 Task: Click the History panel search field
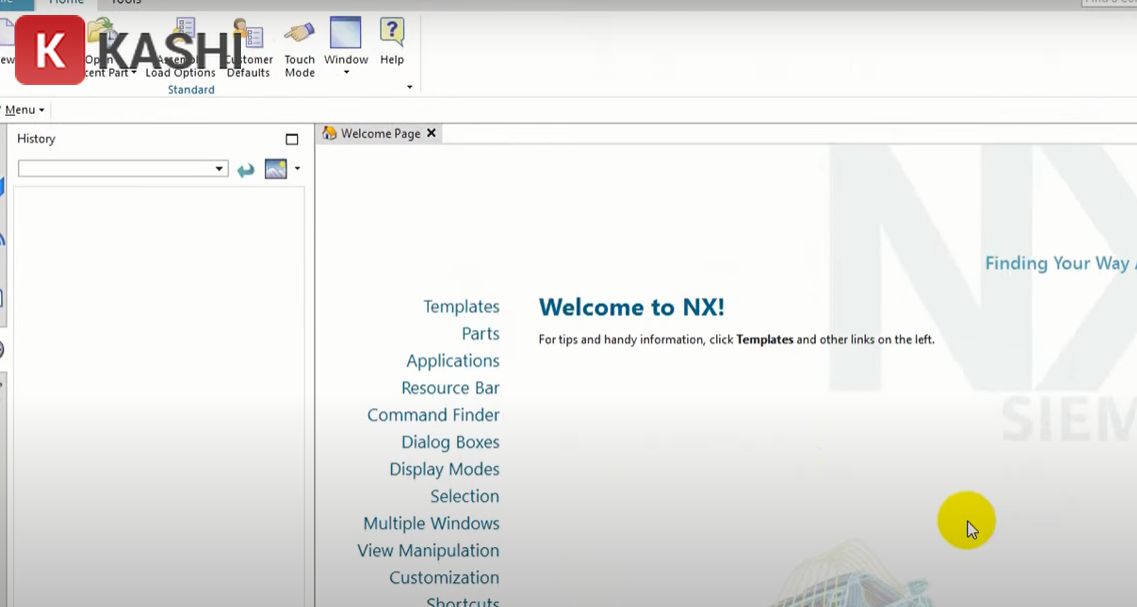point(115,168)
